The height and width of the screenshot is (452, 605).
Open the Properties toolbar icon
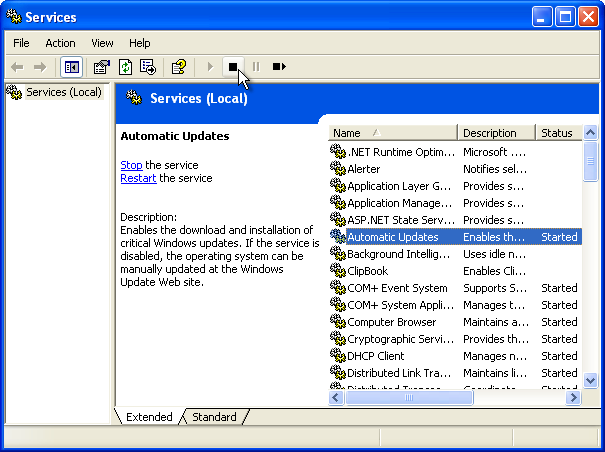point(102,67)
